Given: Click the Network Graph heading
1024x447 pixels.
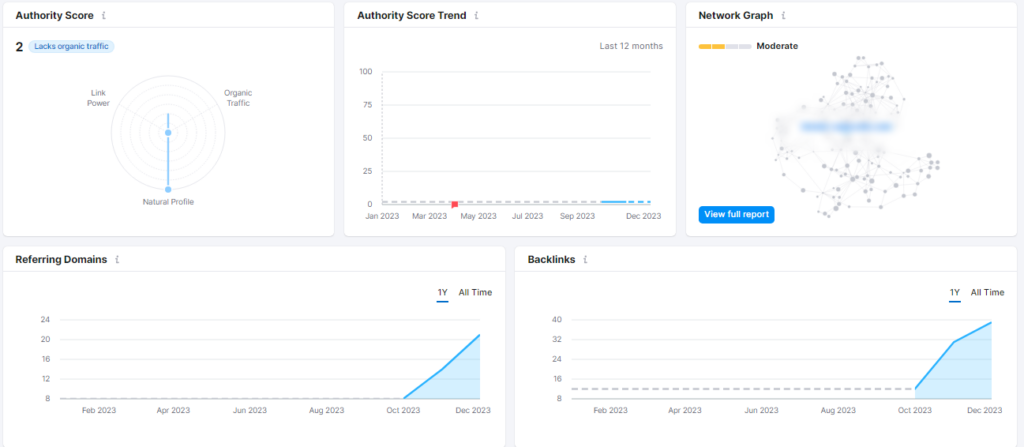Looking at the screenshot, I should [x=736, y=15].
